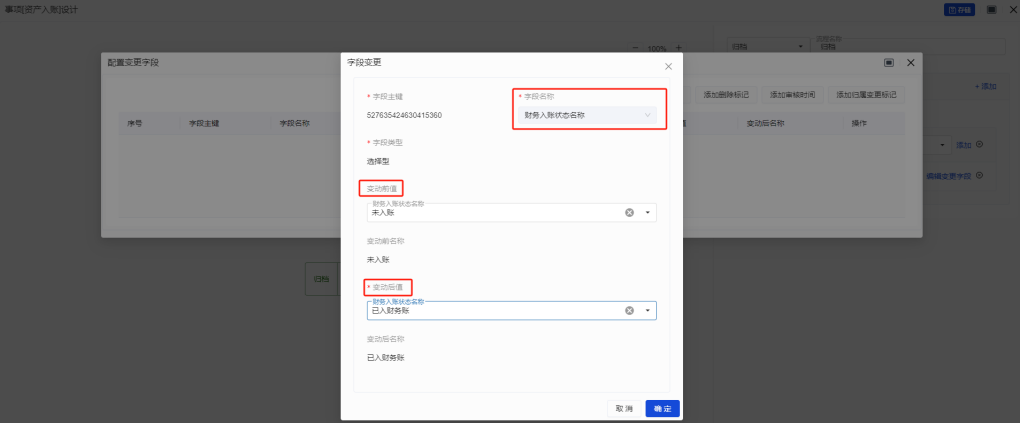
Task: Expand the 变动后值 dropdown arrow
Action: pyautogui.click(x=647, y=310)
